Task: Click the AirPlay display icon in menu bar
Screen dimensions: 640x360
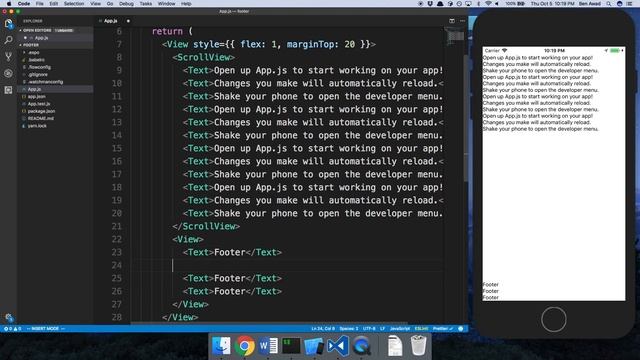Action: point(468,4)
